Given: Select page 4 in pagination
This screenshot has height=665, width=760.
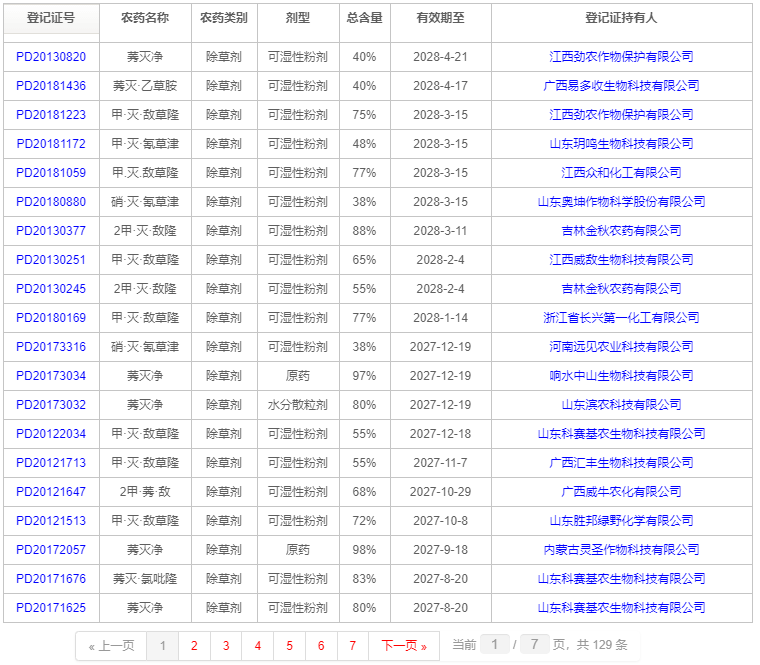Looking at the screenshot, I should [x=257, y=646].
